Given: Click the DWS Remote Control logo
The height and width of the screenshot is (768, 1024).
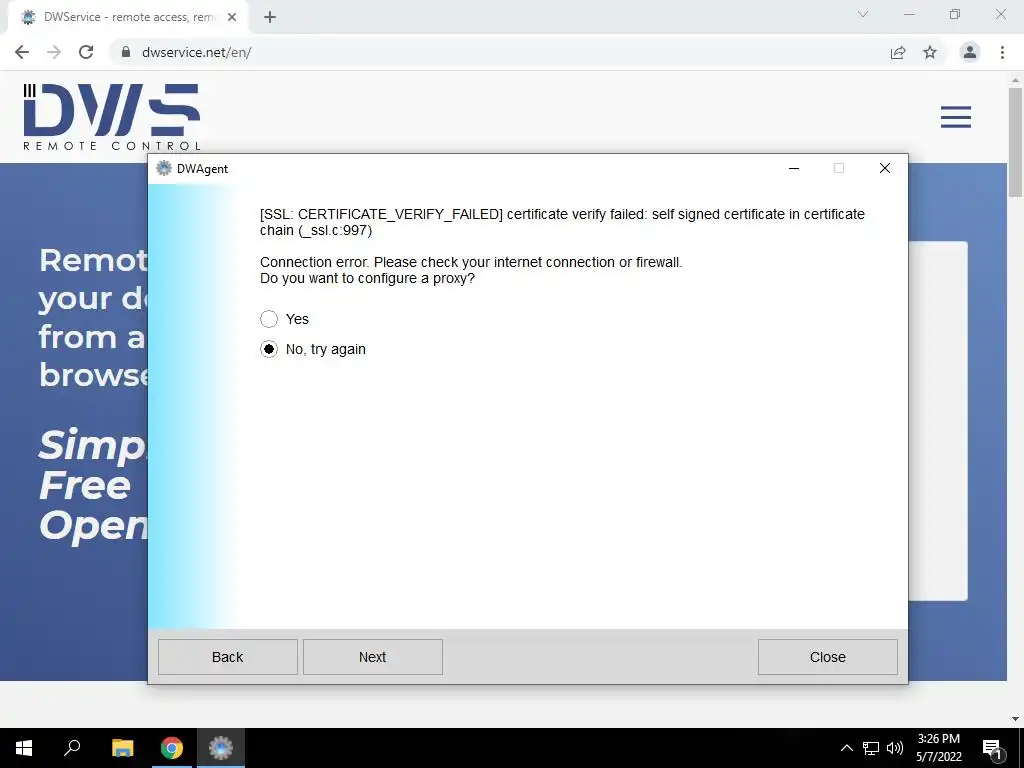Looking at the screenshot, I should [112, 117].
